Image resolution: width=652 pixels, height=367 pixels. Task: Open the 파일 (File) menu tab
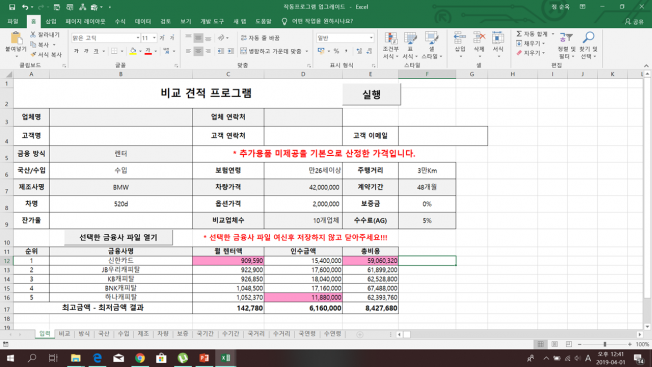pos(12,21)
